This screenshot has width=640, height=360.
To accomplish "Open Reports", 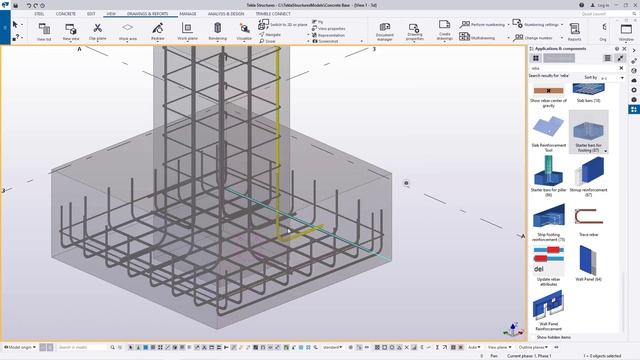I will (x=574, y=32).
